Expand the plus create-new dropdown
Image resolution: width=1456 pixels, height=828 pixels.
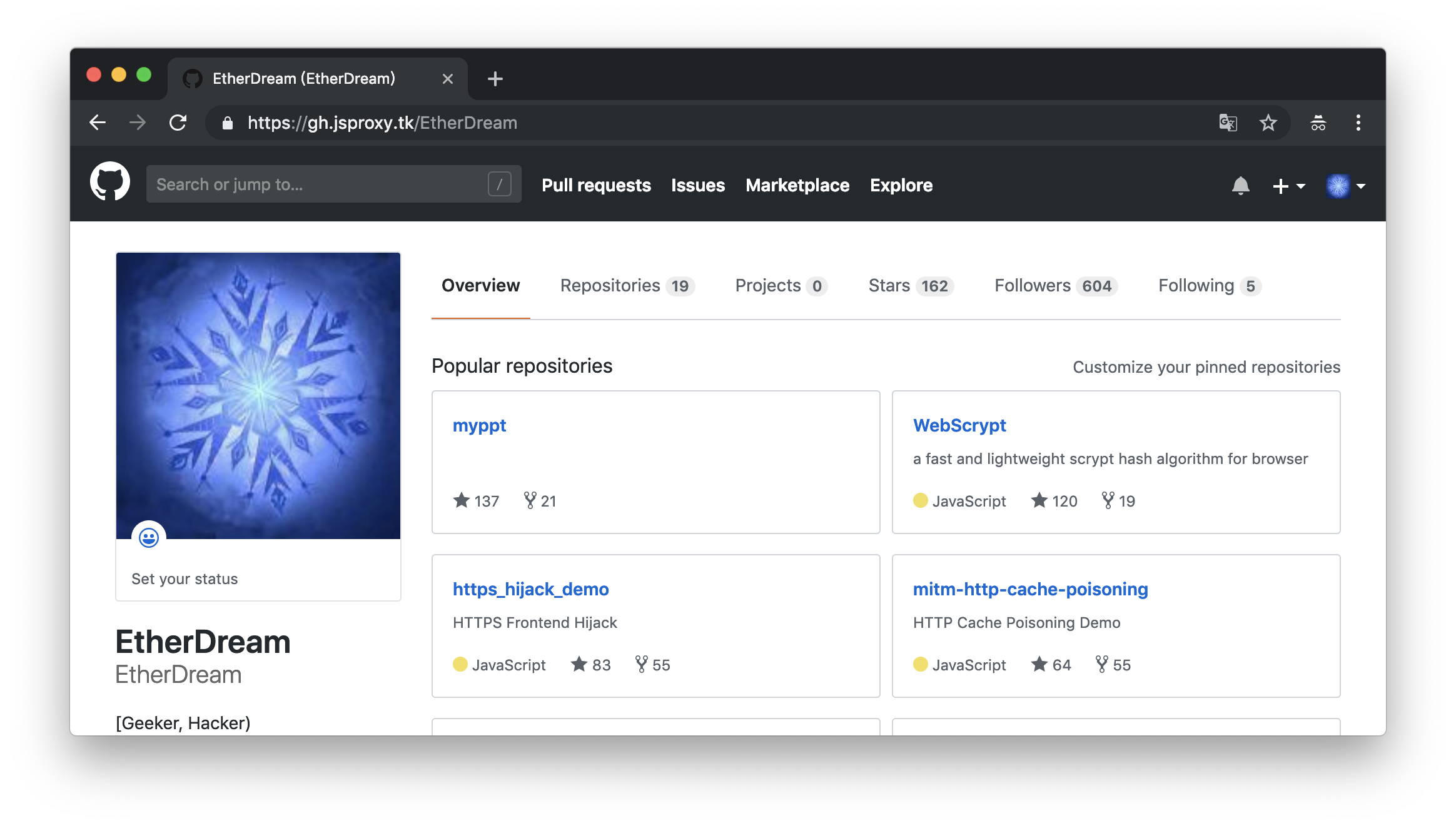[x=1288, y=186]
